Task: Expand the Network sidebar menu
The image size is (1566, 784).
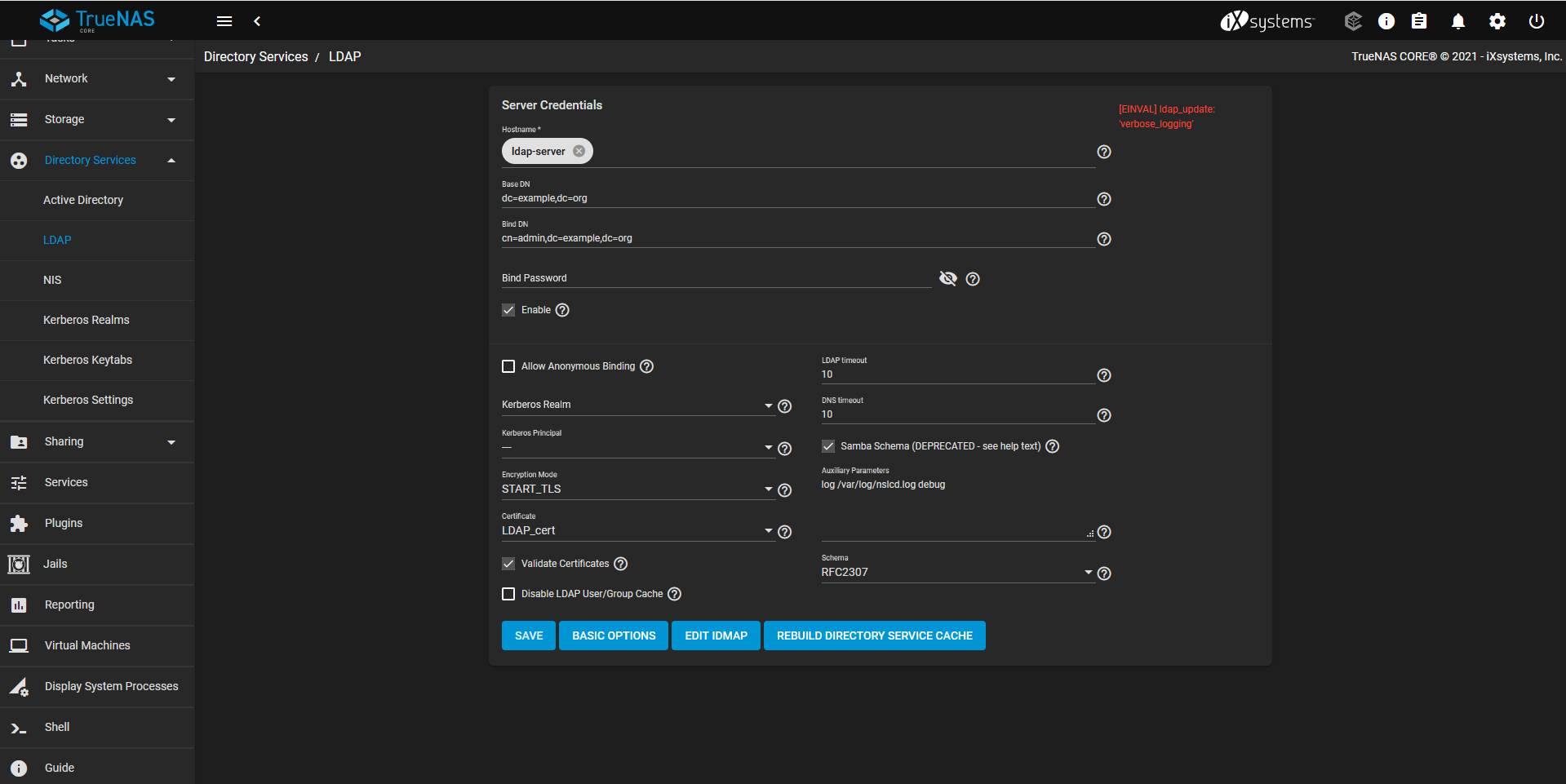Action: (x=97, y=79)
